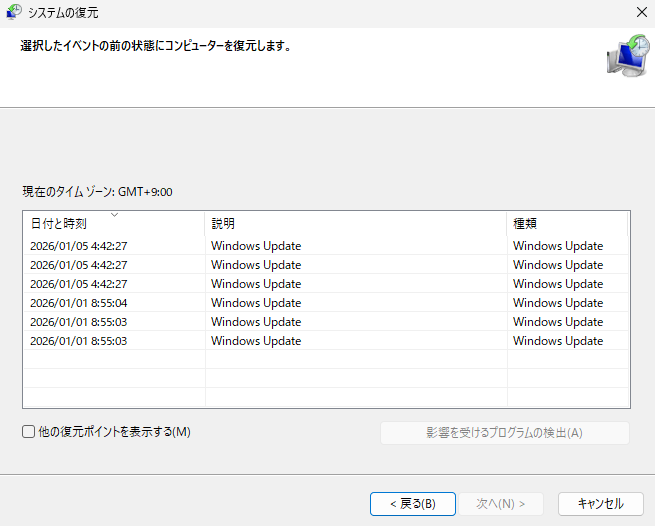Viewport: 655px width, 526px height.
Task: Click the 戻る(B) back button
Action: pos(413,504)
